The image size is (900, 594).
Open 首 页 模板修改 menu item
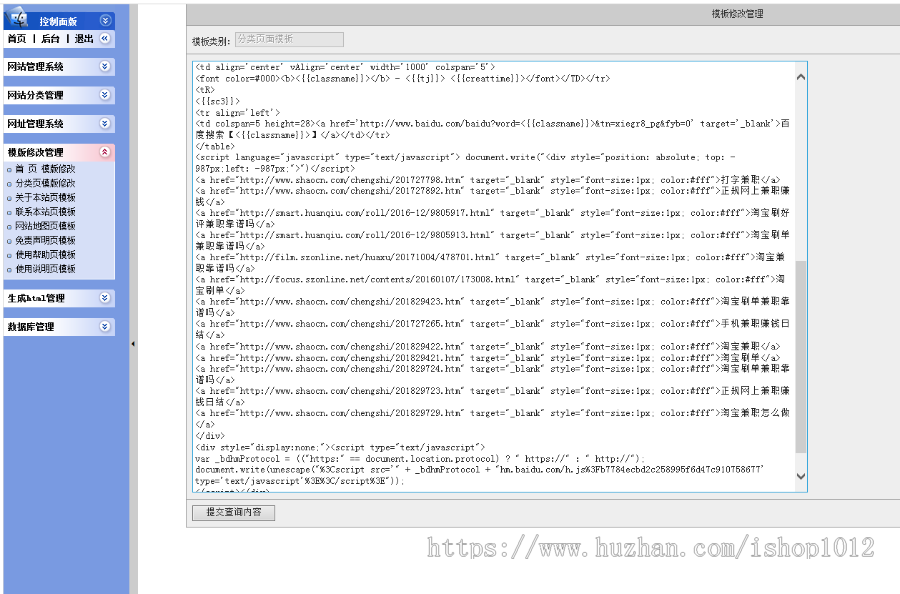pyautogui.click(x=45, y=169)
